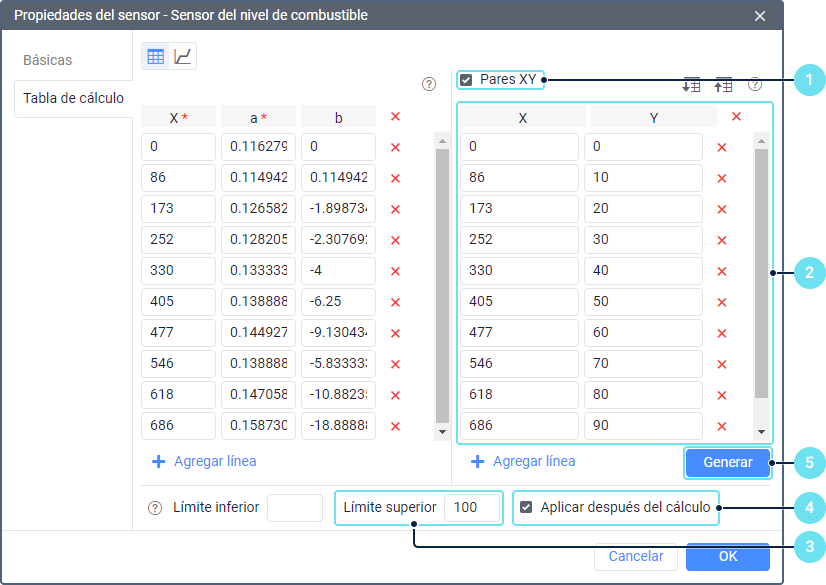Image resolution: width=826 pixels, height=585 pixels.
Task: Click the import table icon above XY pairs
Action: tap(691, 85)
